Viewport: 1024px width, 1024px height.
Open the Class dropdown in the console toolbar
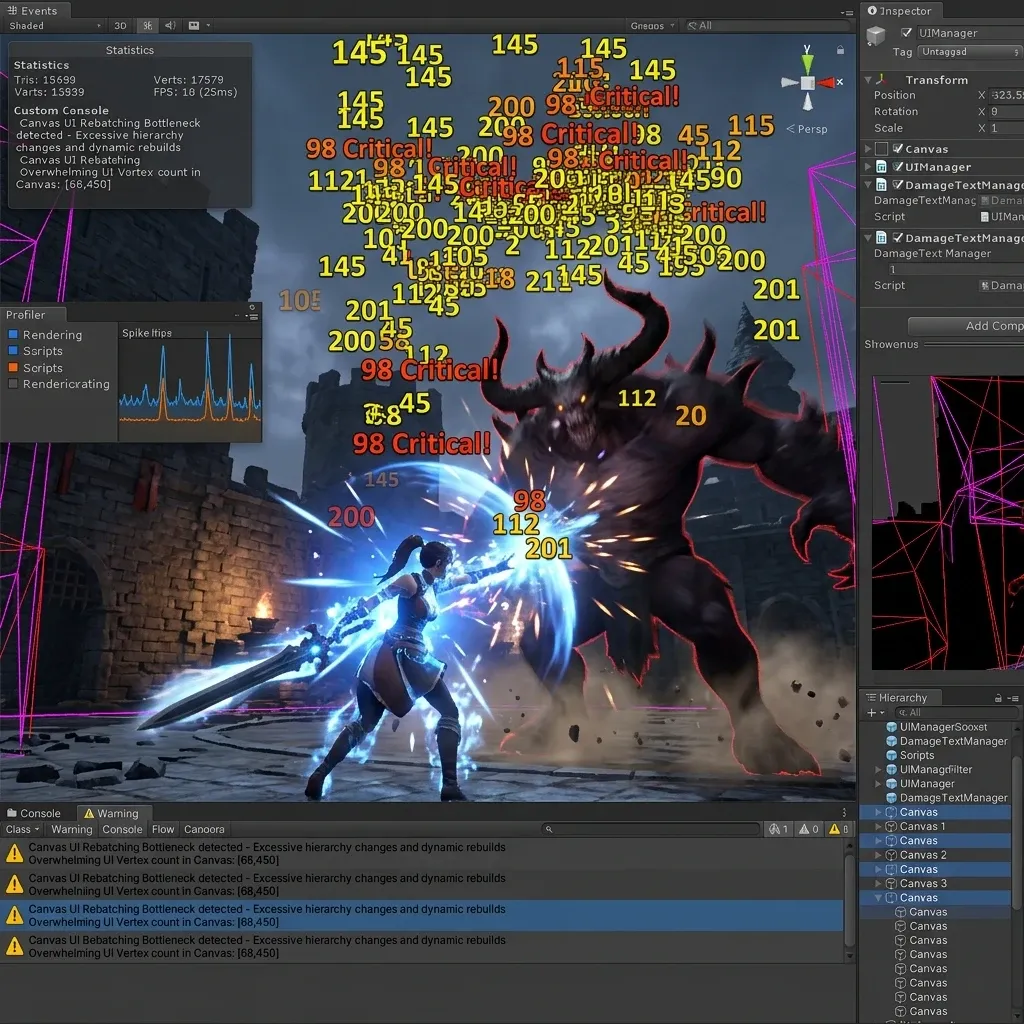(x=23, y=829)
